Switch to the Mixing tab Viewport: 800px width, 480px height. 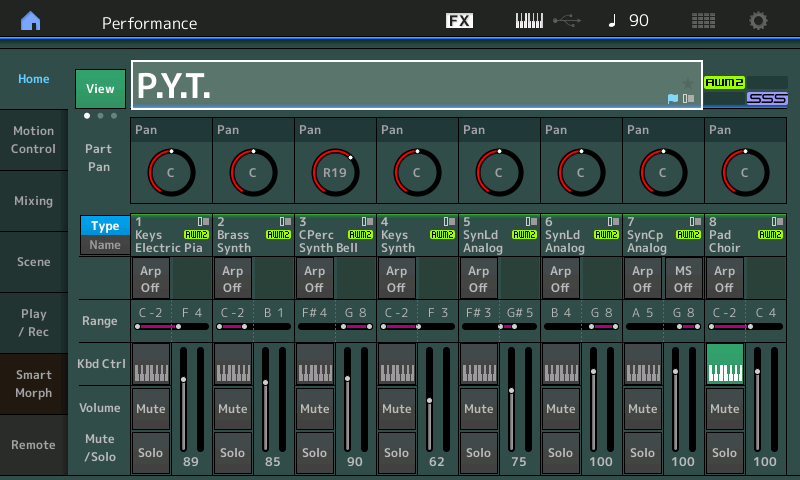pos(33,201)
